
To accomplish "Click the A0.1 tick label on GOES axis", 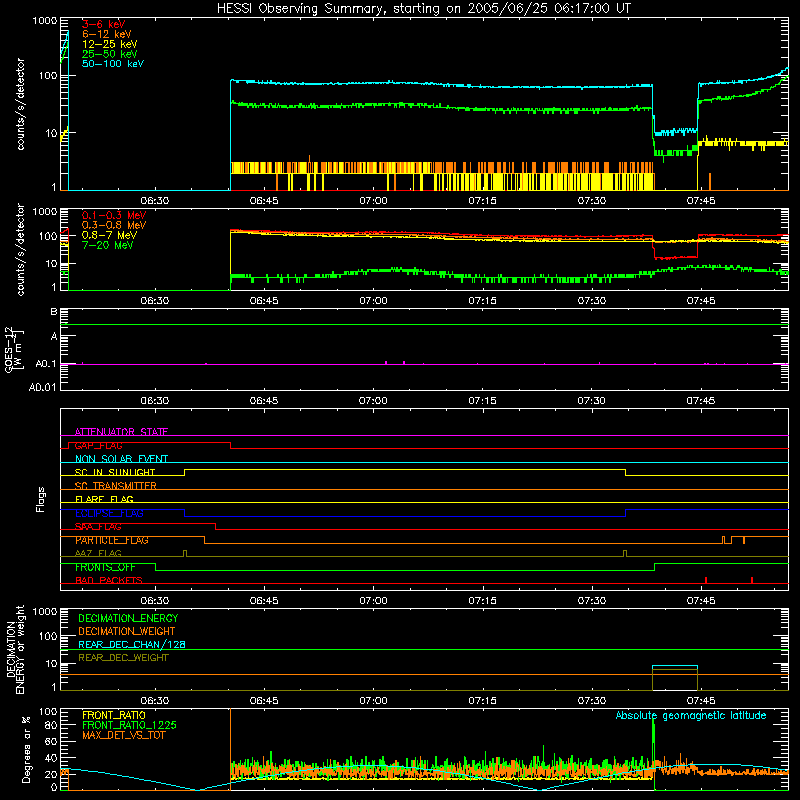I will tap(46, 364).
